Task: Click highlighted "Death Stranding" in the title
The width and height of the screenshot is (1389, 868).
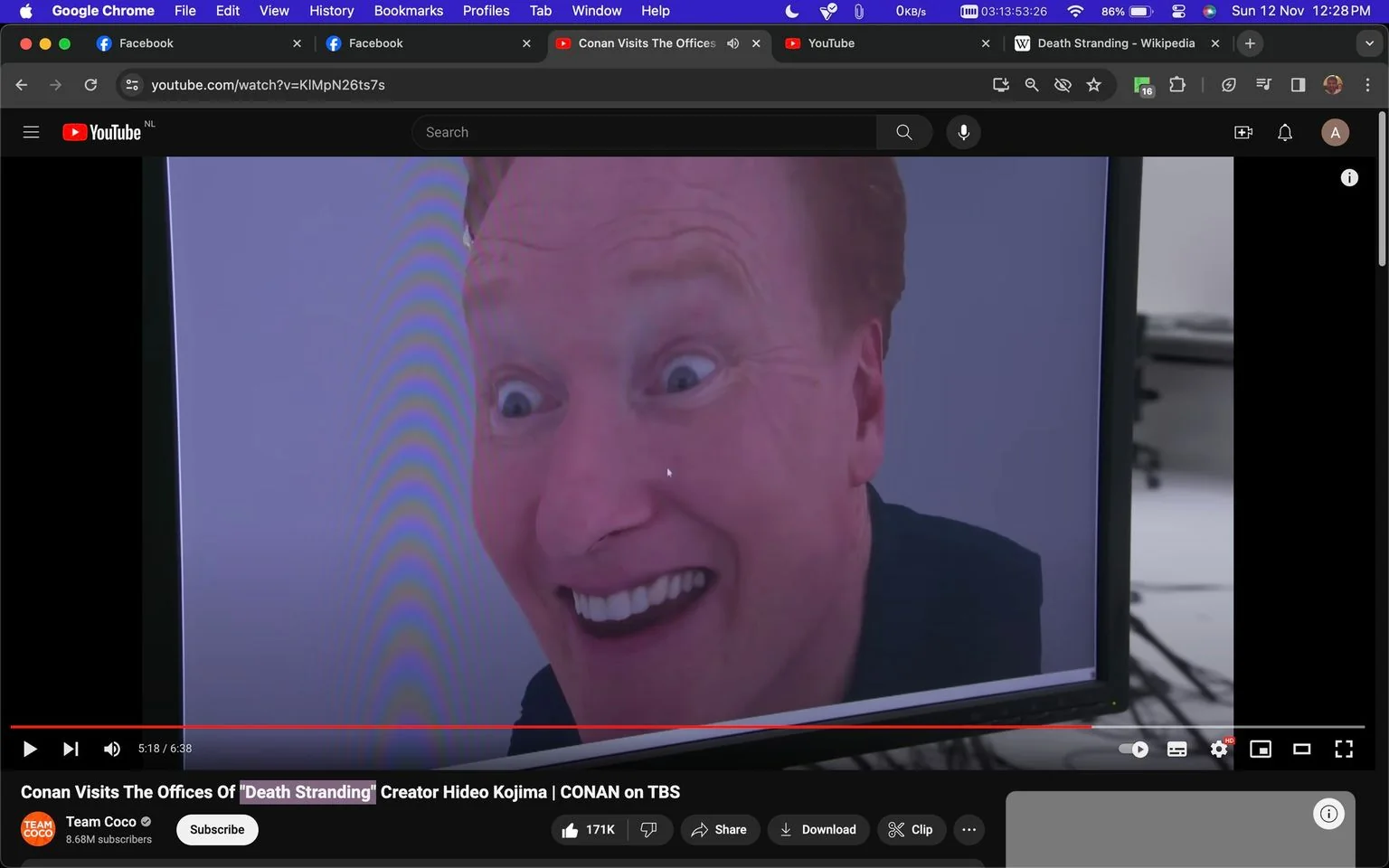Action: click(x=307, y=792)
